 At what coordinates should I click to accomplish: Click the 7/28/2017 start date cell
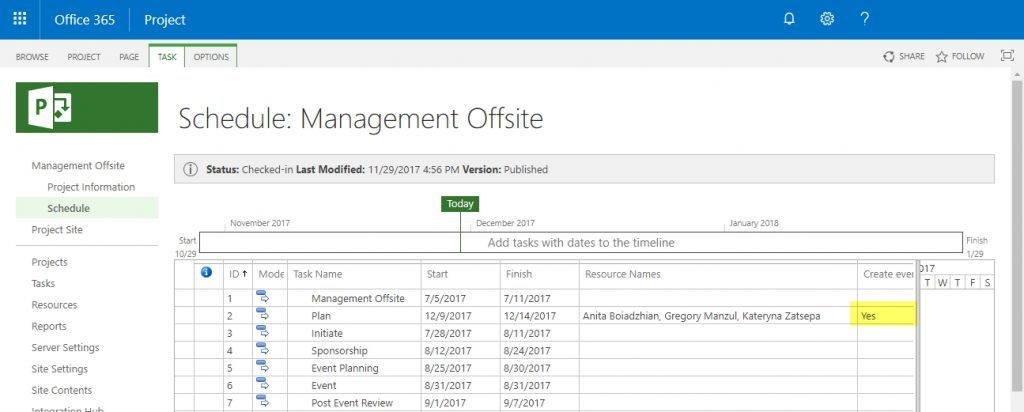(461, 333)
